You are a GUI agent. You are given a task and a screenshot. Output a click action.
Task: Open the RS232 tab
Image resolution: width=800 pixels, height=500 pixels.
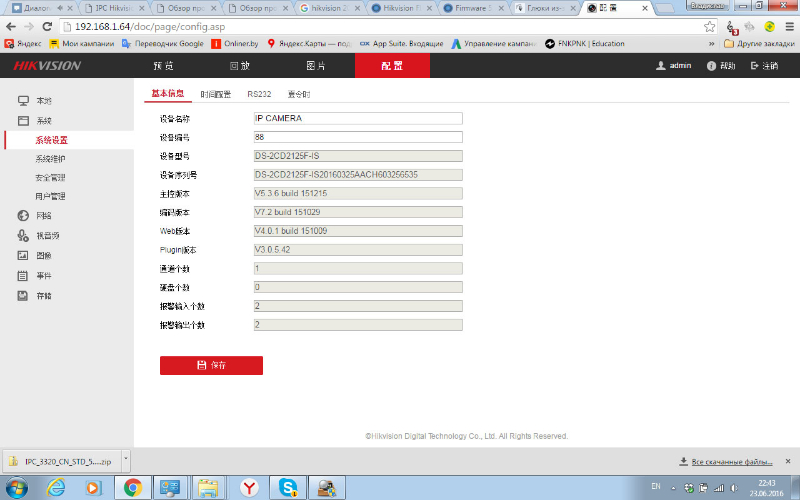coord(259,94)
